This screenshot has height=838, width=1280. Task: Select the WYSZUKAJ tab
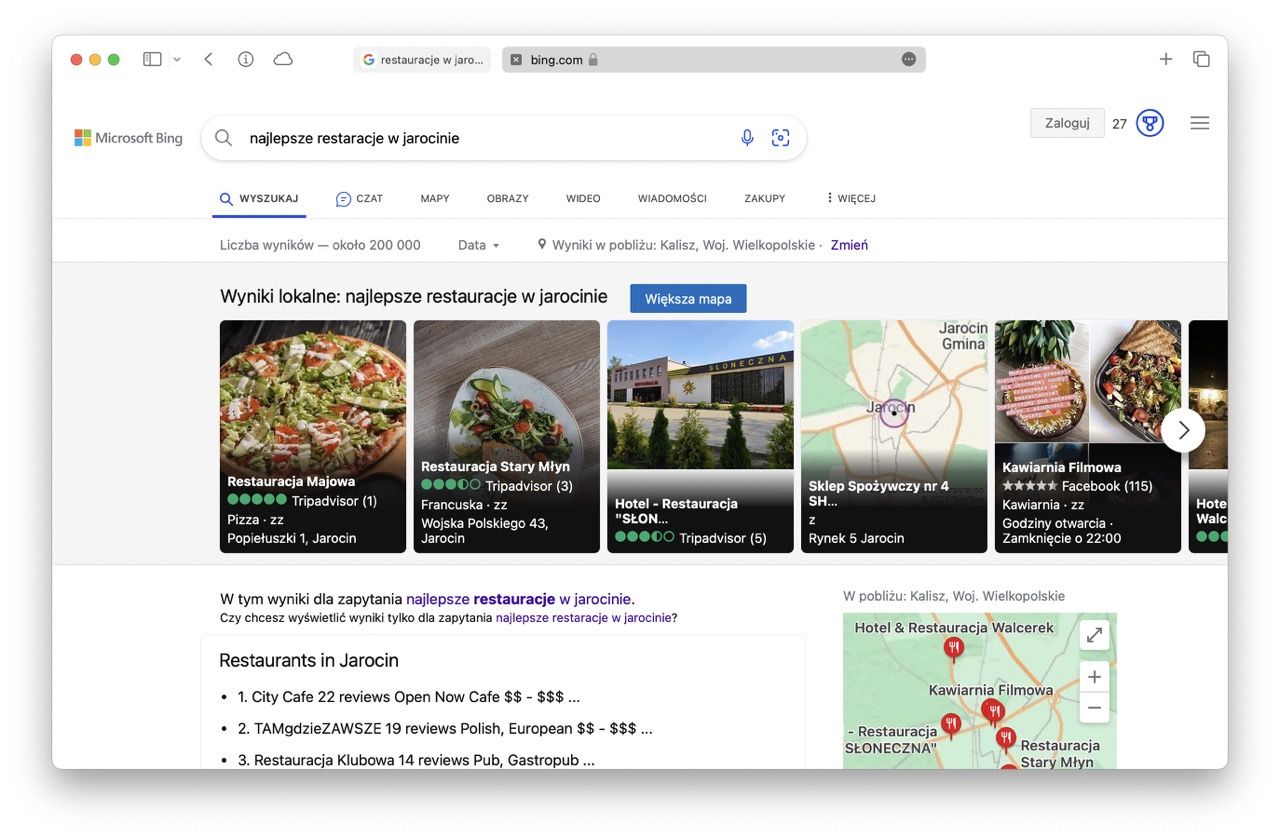click(x=259, y=199)
